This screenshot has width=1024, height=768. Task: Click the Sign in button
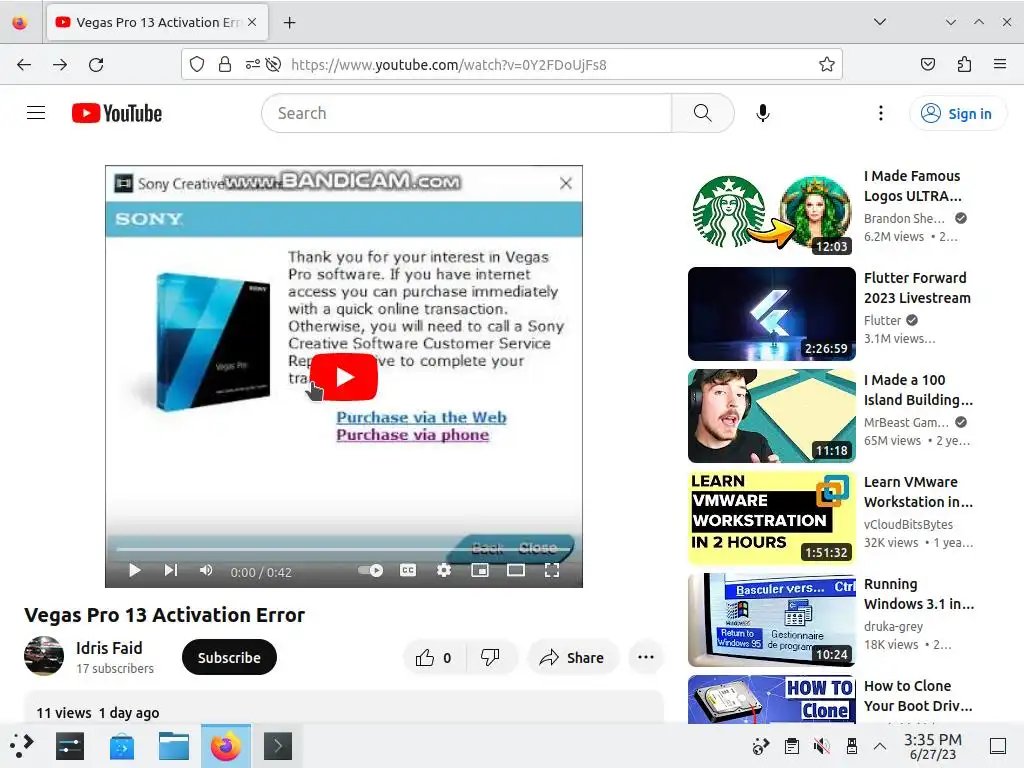(957, 114)
